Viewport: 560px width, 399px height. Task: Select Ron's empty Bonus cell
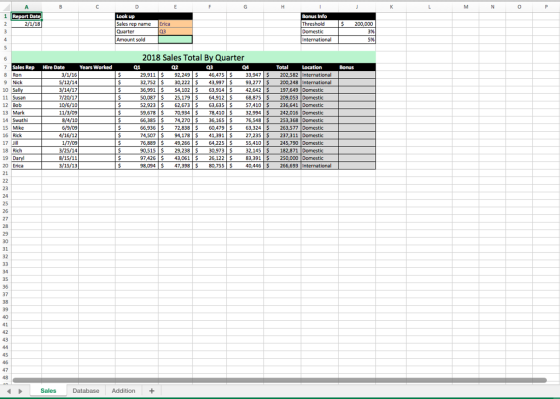click(x=357, y=75)
